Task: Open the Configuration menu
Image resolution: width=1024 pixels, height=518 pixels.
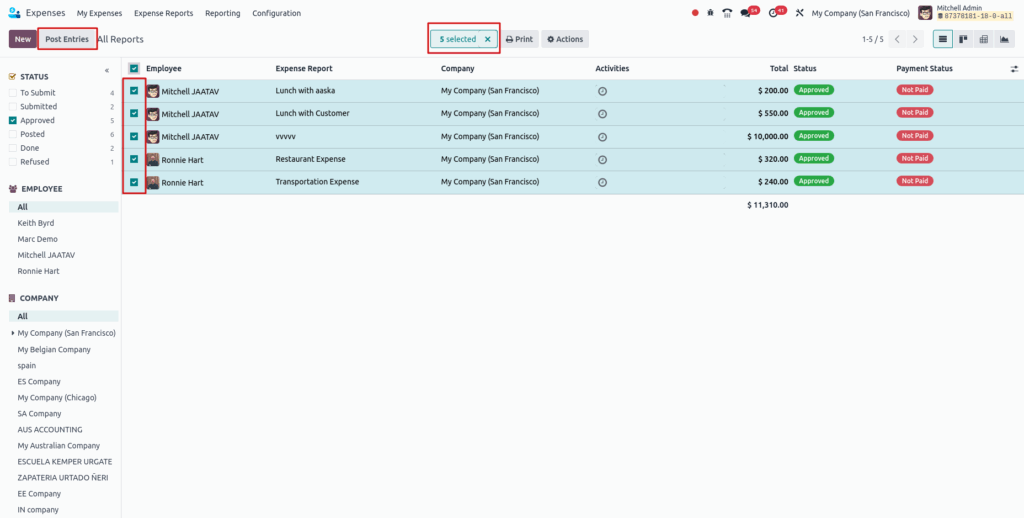Action: click(x=276, y=13)
